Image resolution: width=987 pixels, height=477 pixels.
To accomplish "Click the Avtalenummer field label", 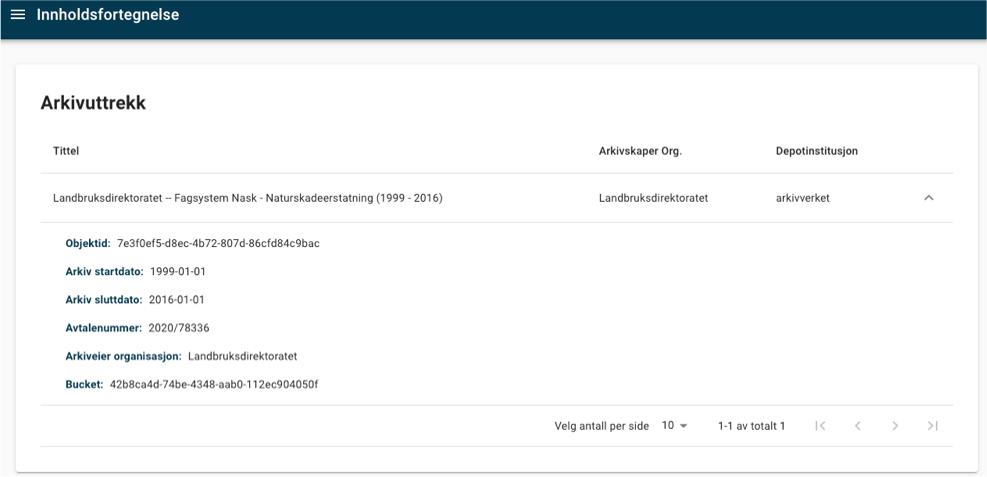I will click(104, 328).
